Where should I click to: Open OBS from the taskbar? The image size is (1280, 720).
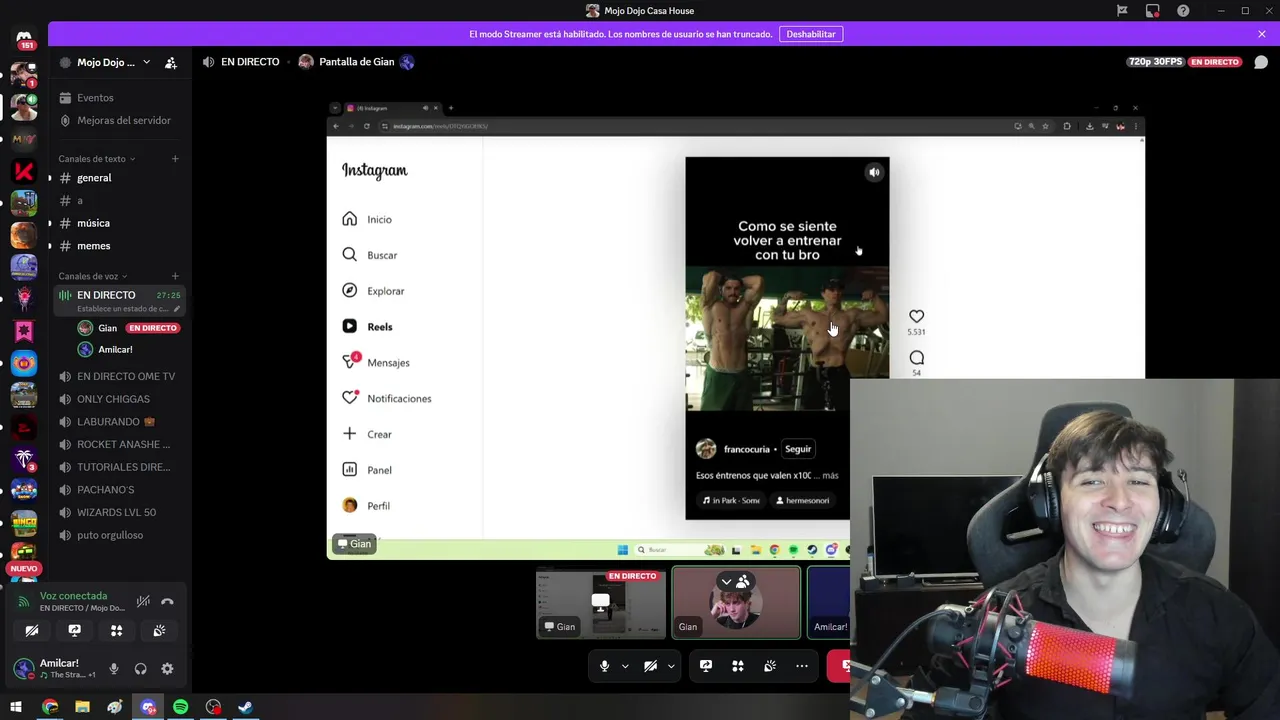click(213, 707)
